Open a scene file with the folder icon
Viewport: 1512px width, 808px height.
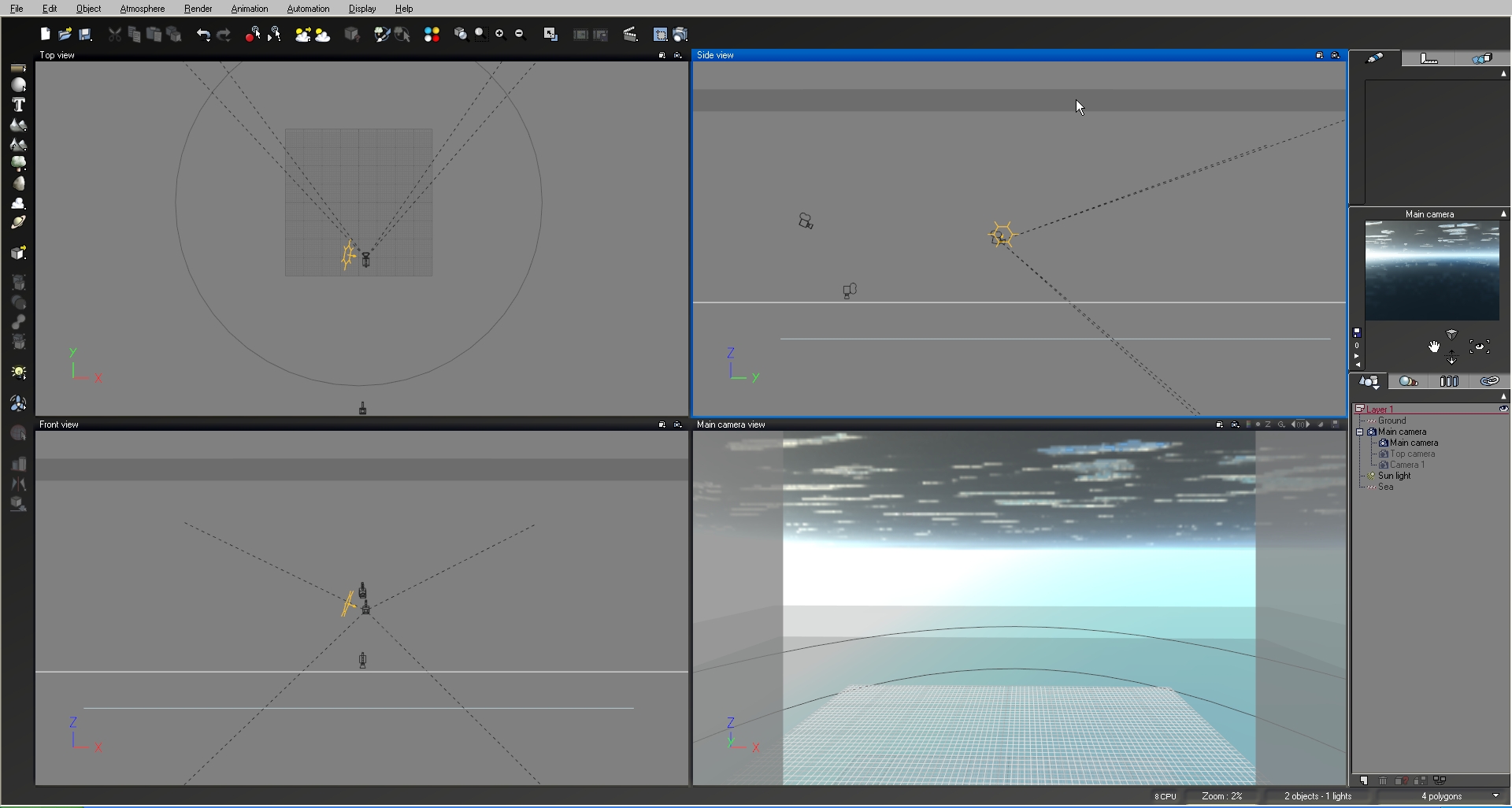pyautogui.click(x=65, y=34)
